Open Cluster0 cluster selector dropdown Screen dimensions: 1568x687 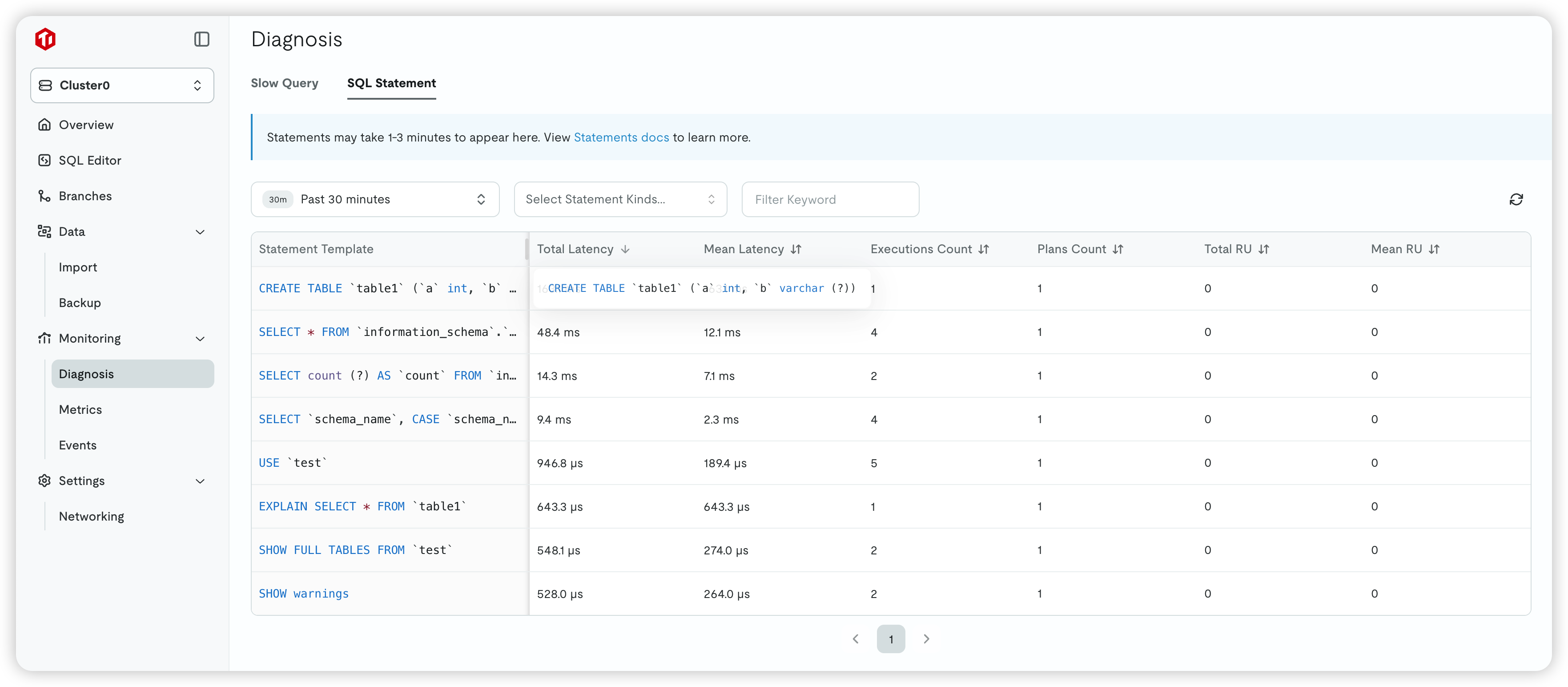[122, 85]
